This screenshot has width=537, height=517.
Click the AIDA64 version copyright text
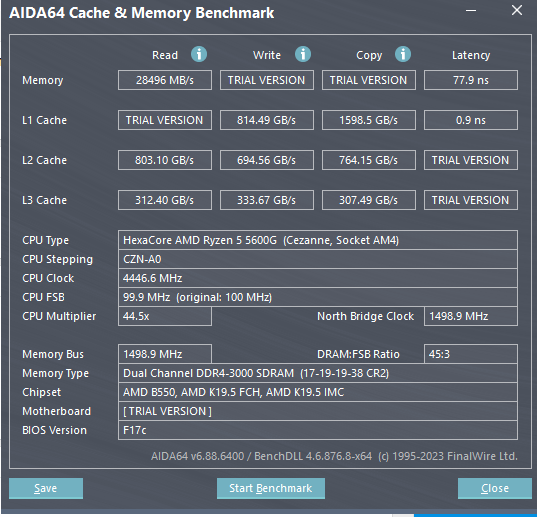334,456
